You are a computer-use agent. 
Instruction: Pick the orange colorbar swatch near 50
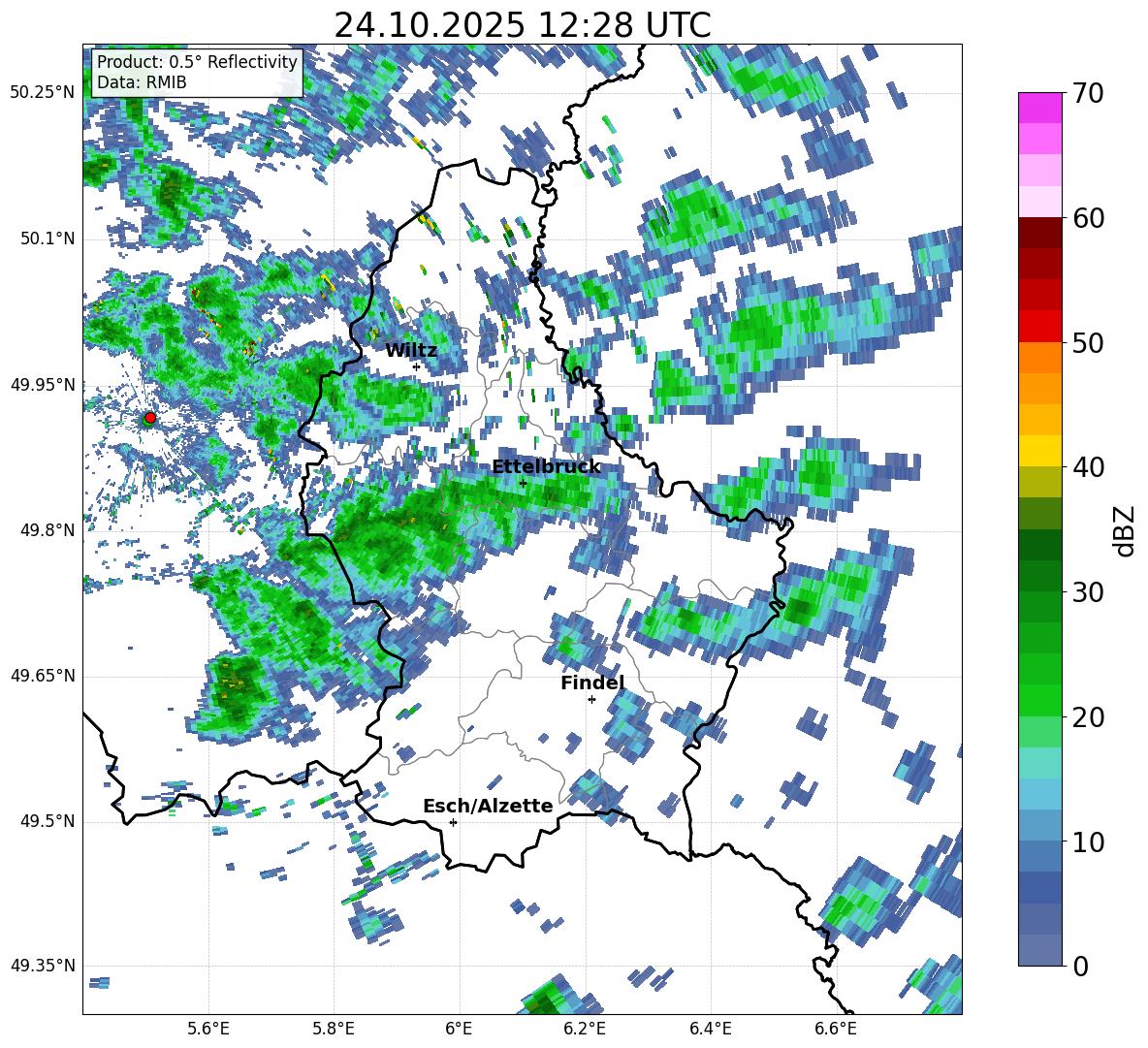(1039, 357)
